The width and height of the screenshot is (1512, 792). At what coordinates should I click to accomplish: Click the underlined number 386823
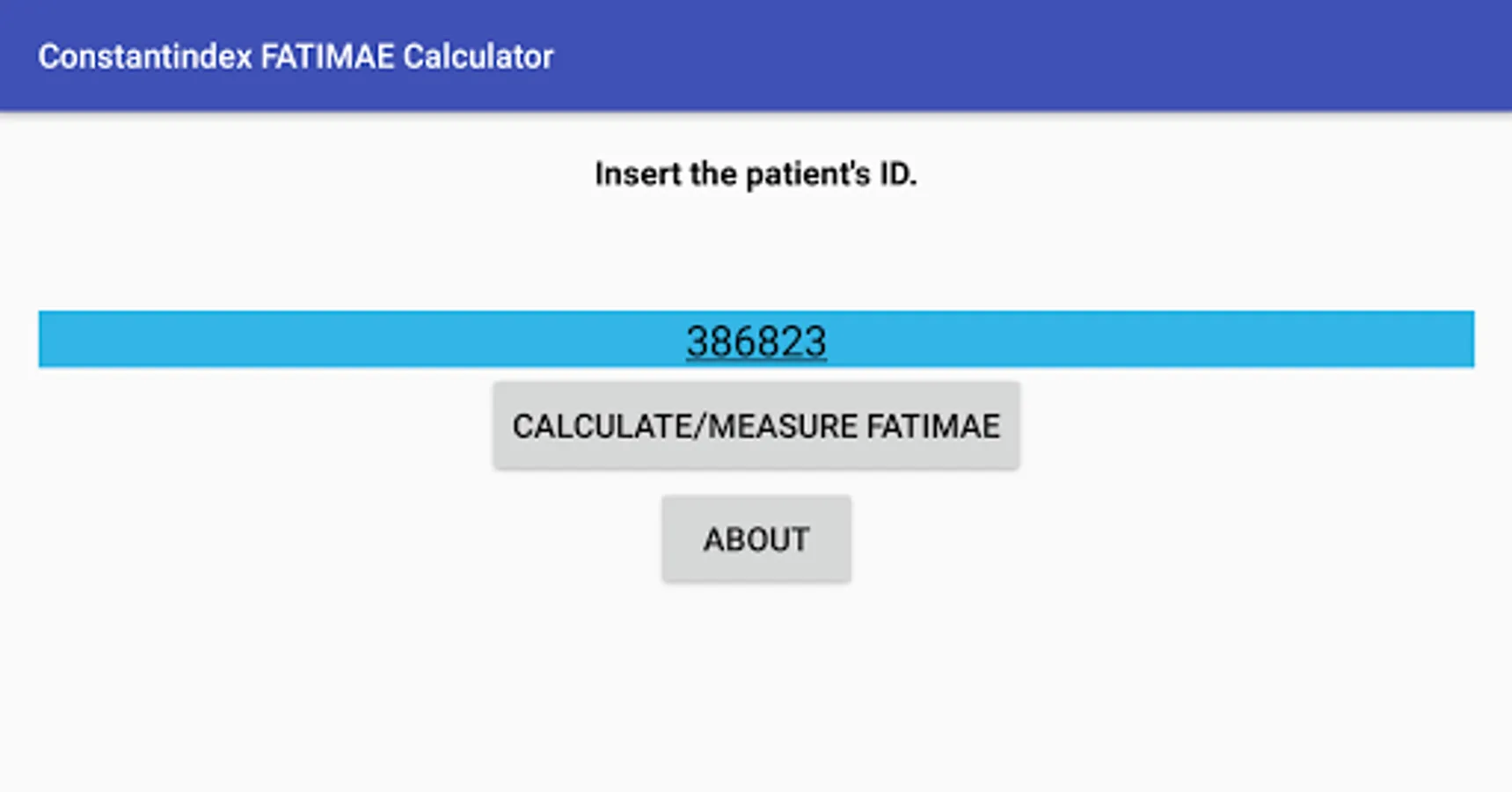pyautogui.click(x=756, y=341)
